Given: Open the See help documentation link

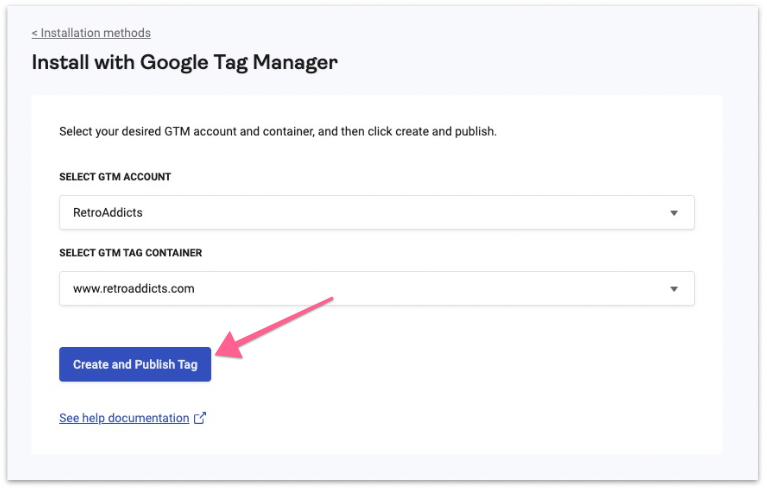Looking at the screenshot, I should pyautogui.click(x=124, y=418).
